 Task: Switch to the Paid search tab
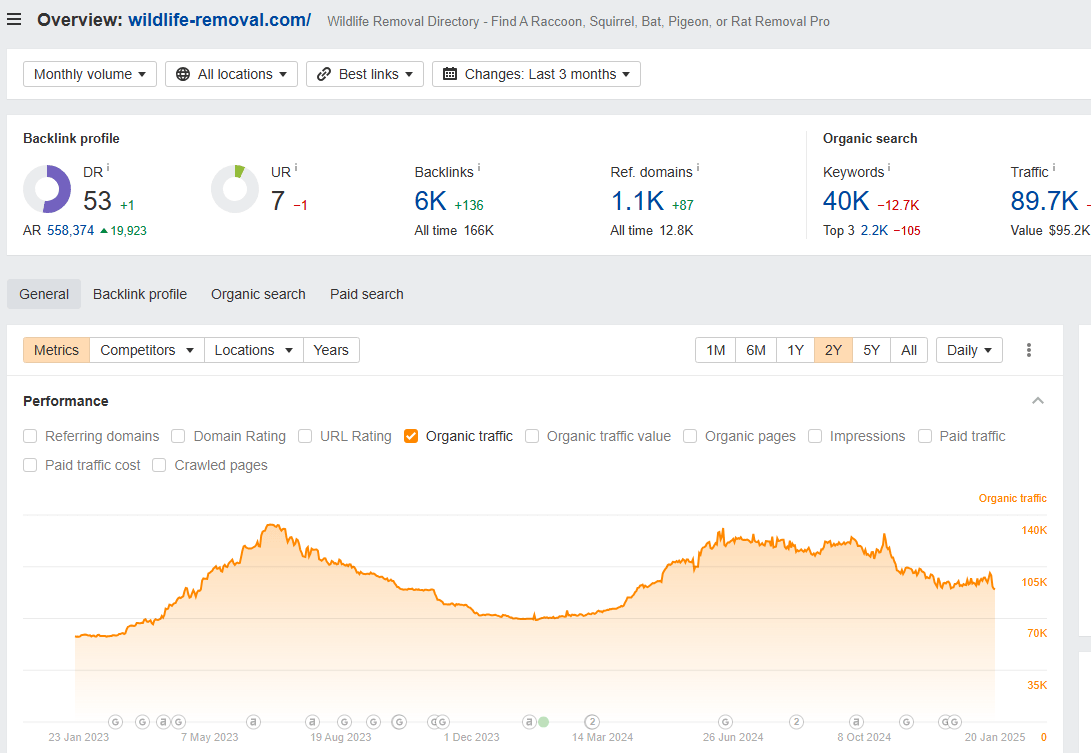coord(367,294)
